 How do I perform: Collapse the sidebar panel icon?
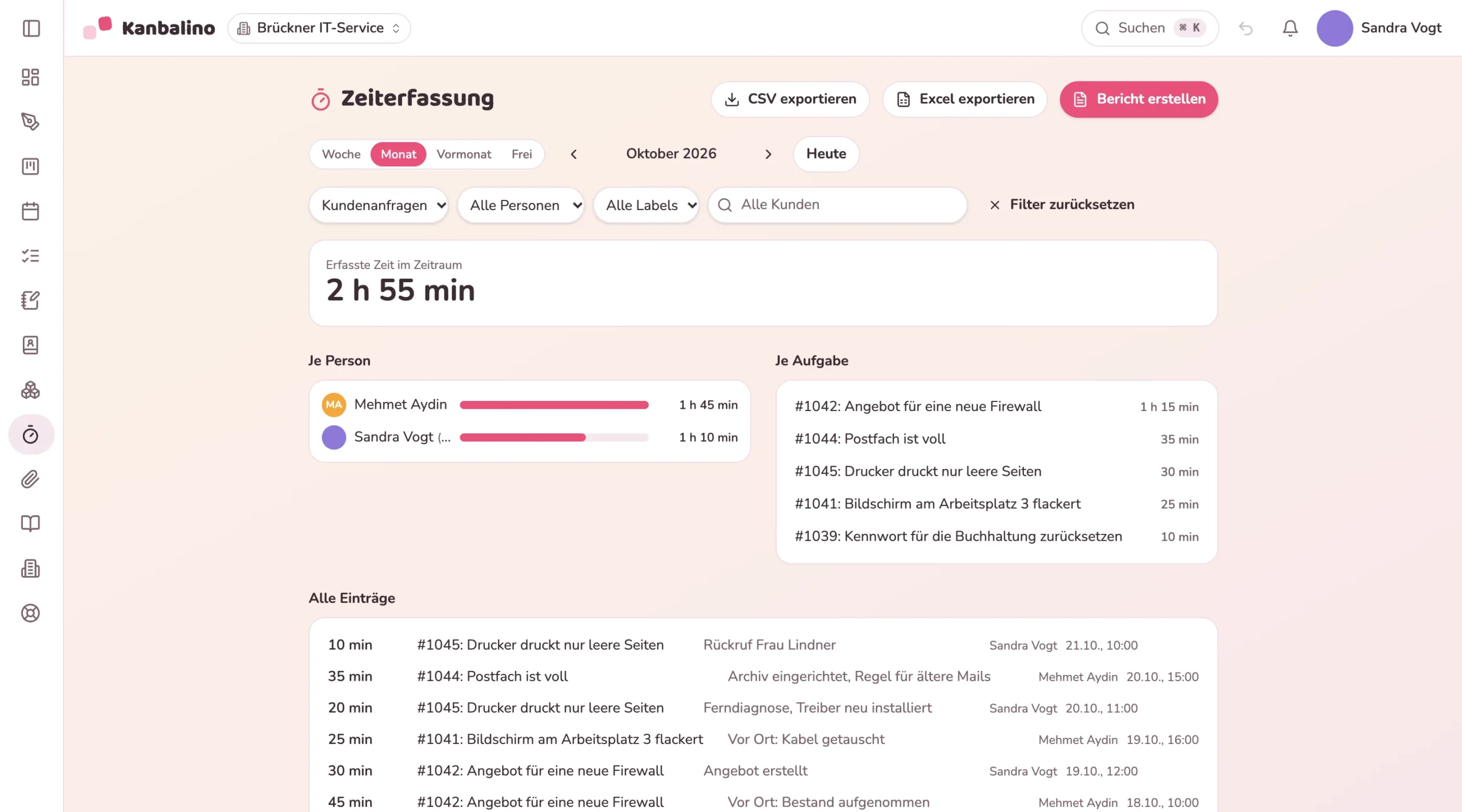coord(31,28)
